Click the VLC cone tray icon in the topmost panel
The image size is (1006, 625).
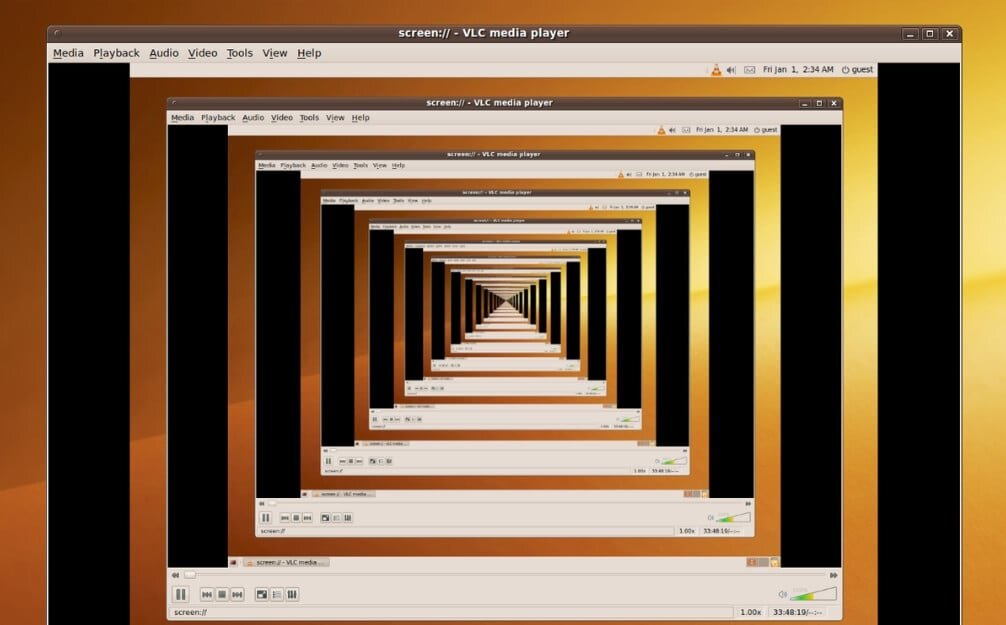tap(716, 69)
